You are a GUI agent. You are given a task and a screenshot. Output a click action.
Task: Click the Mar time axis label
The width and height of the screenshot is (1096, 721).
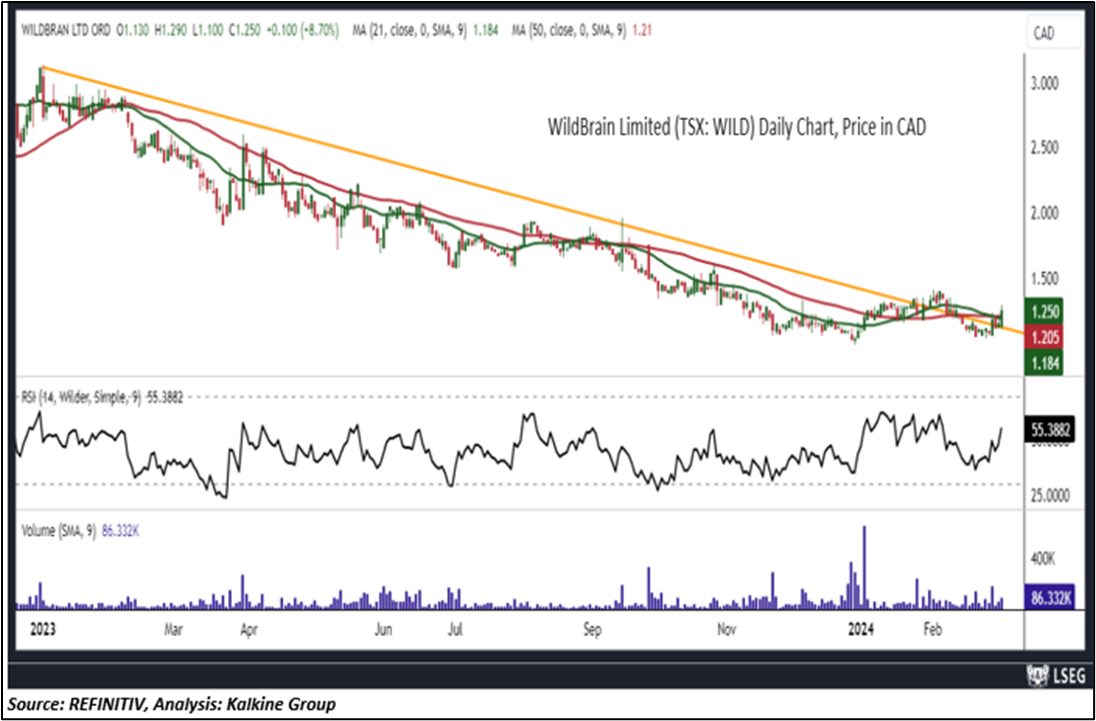(173, 629)
